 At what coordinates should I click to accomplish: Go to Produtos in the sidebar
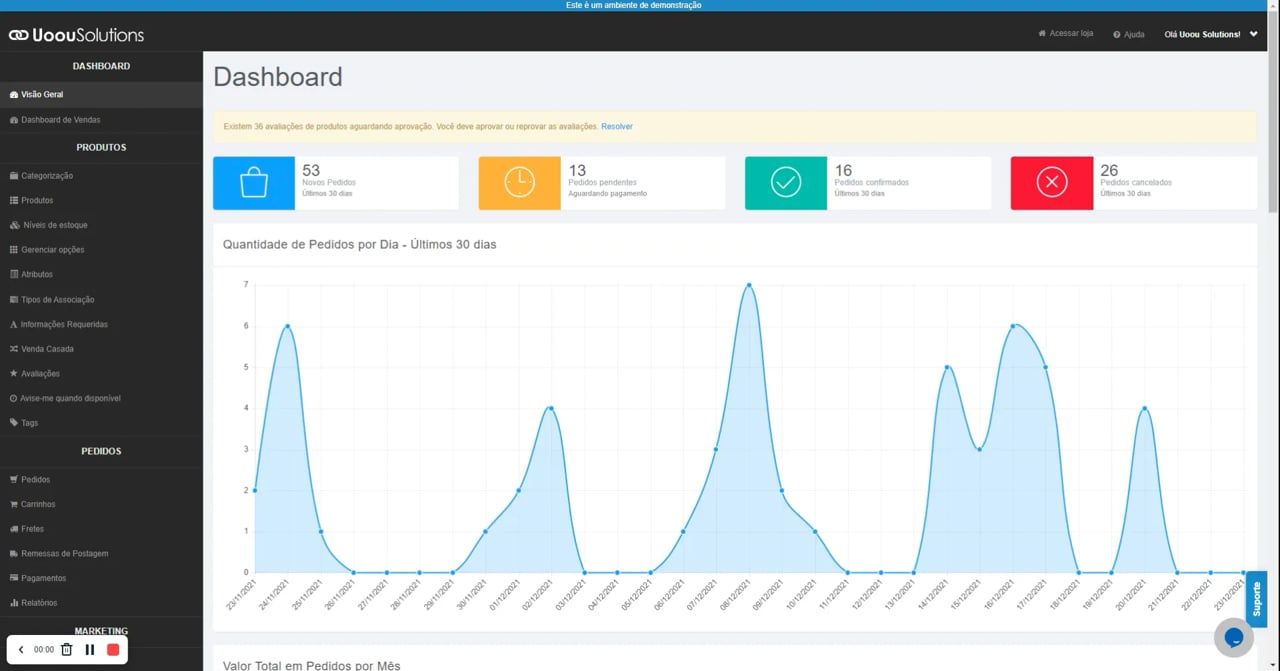[x=37, y=201]
